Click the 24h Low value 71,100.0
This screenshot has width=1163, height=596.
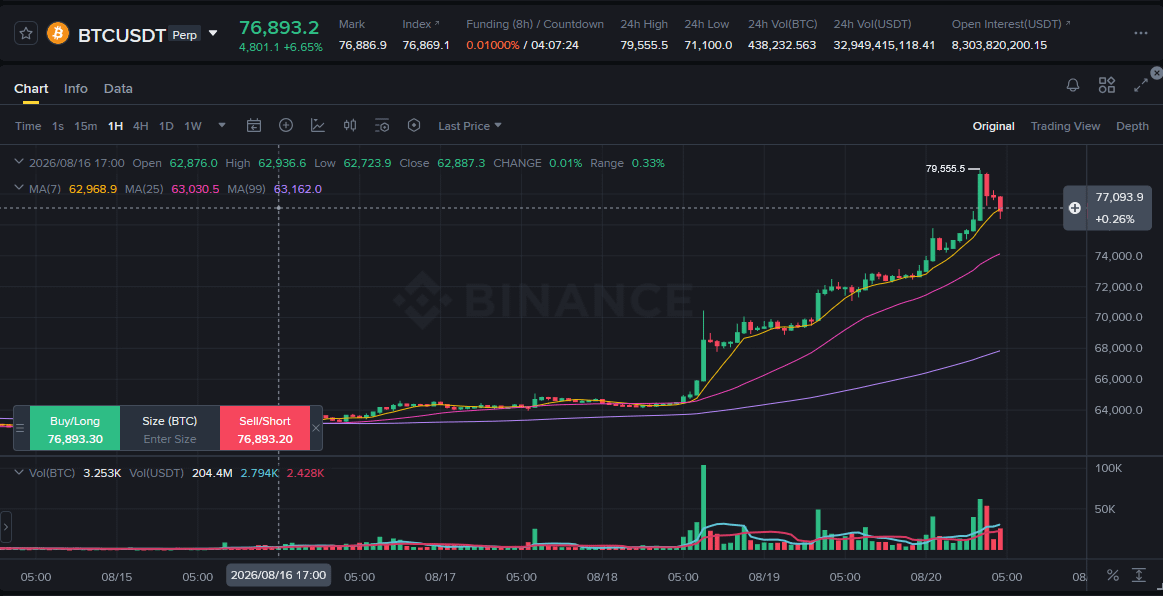click(708, 45)
